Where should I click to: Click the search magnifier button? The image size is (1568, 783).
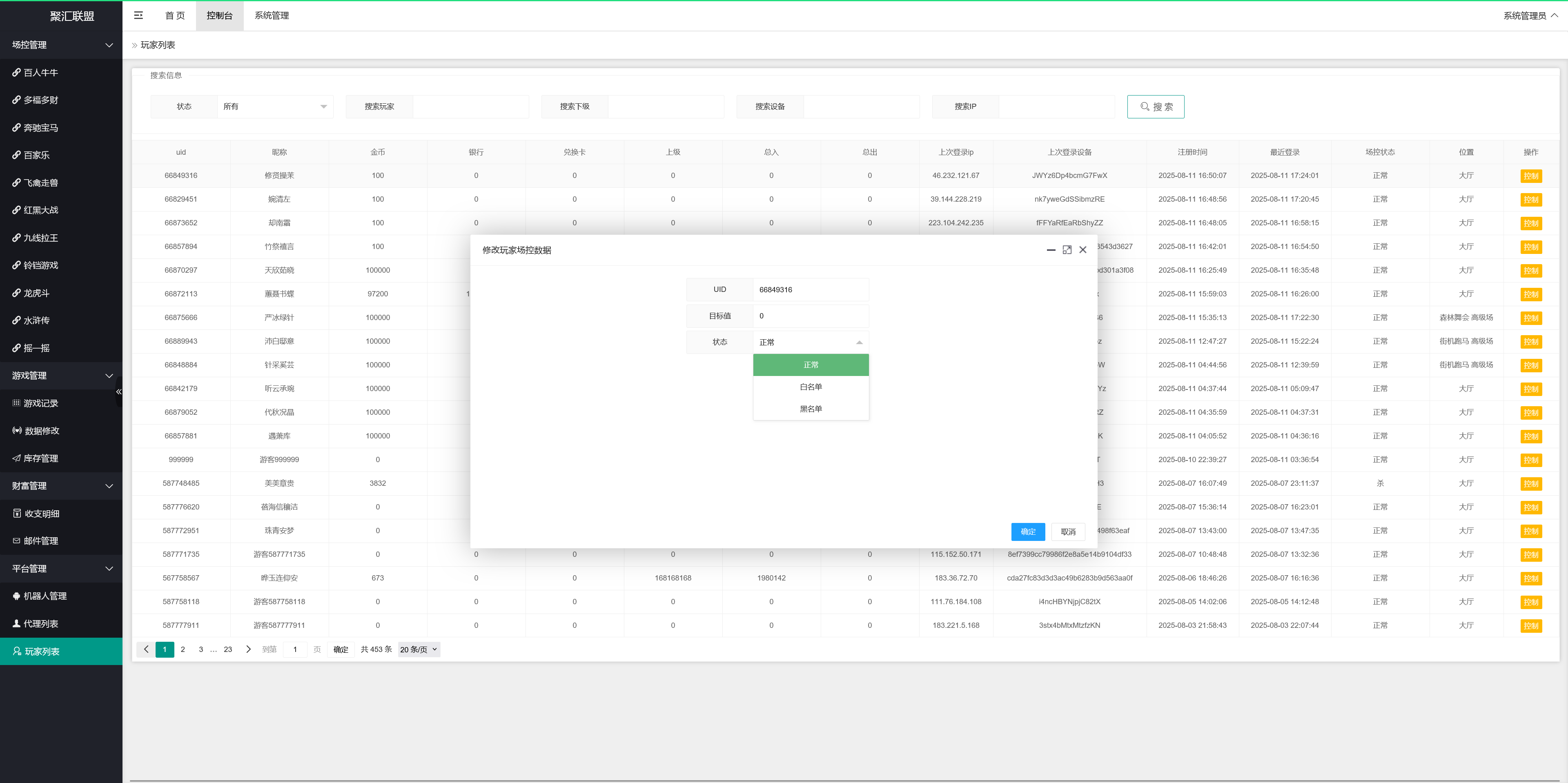click(x=1155, y=107)
